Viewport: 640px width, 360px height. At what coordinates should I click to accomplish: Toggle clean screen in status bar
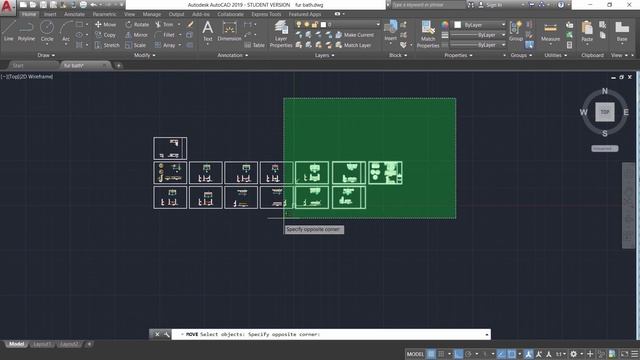(624, 354)
